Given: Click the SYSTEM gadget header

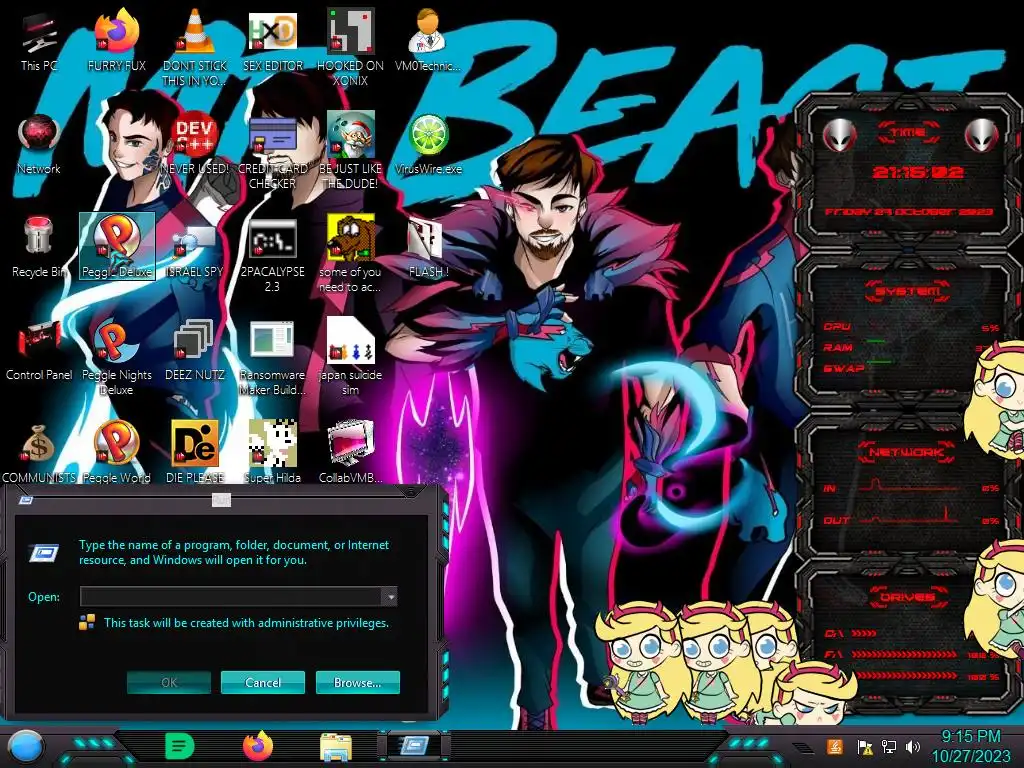Looking at the screenshot, I should (907, 291).
